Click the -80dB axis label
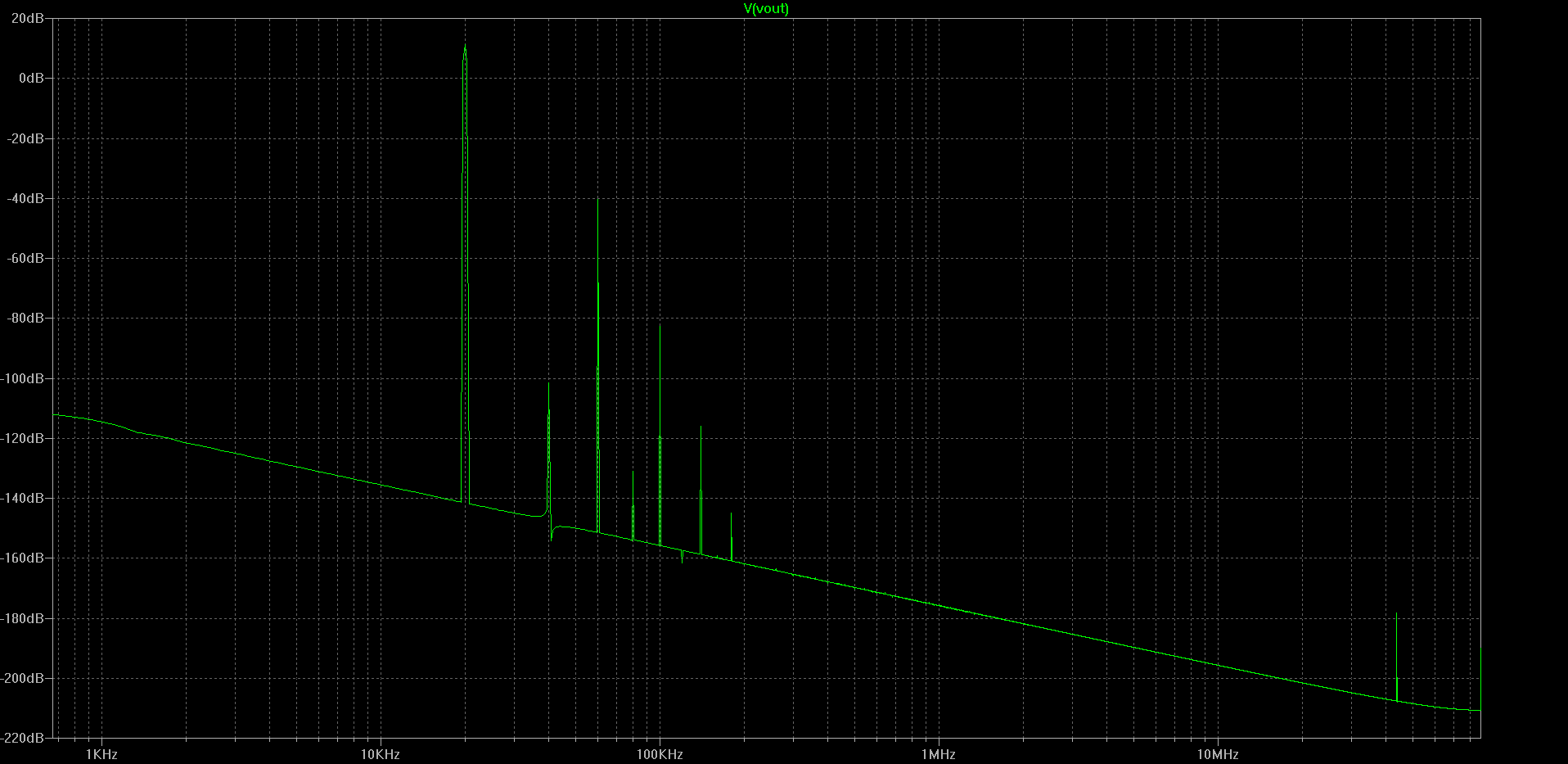This screenshot has height=764, width=1568. pos(25,318)
